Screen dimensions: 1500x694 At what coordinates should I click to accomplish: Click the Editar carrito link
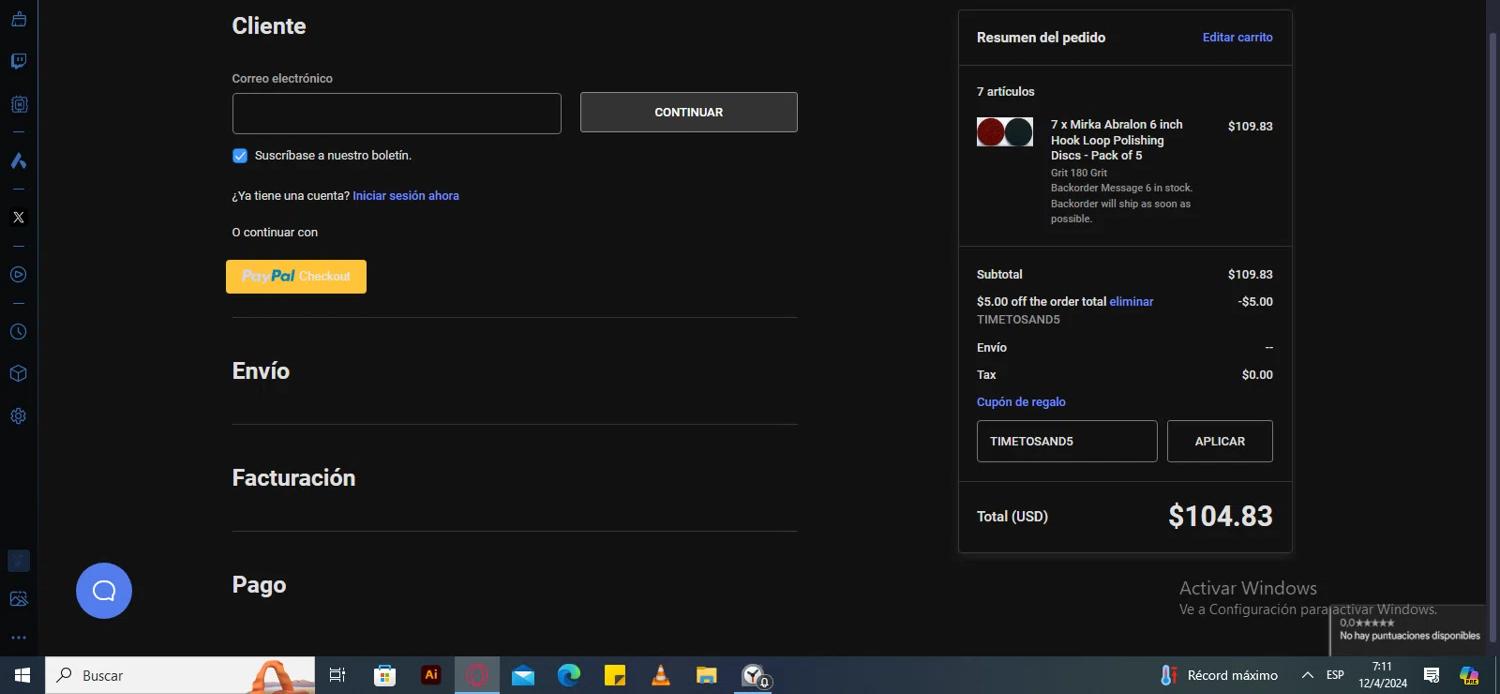coord(1238,38)
